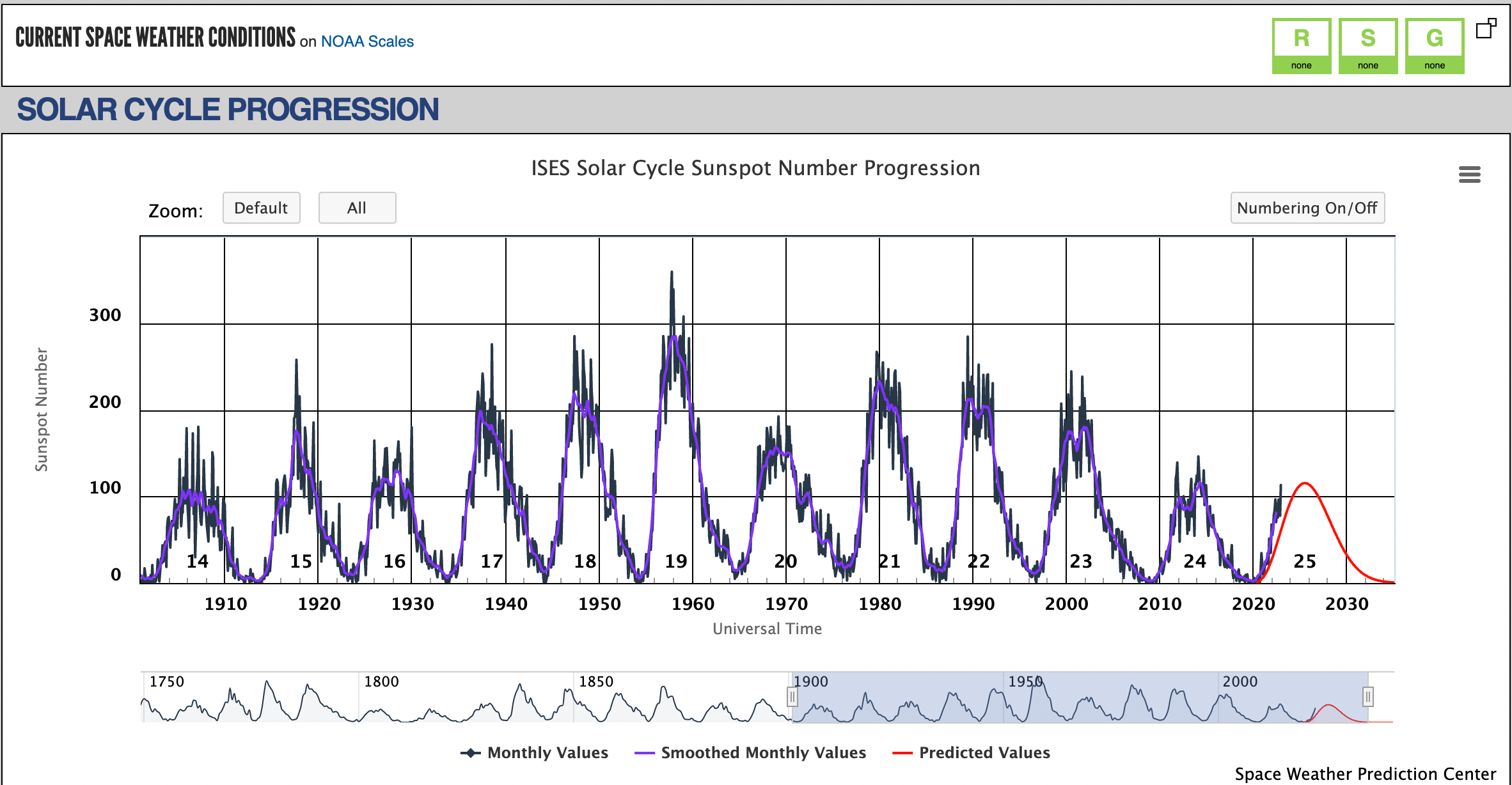Open the NOAA Scales link

tap(367, 42)
